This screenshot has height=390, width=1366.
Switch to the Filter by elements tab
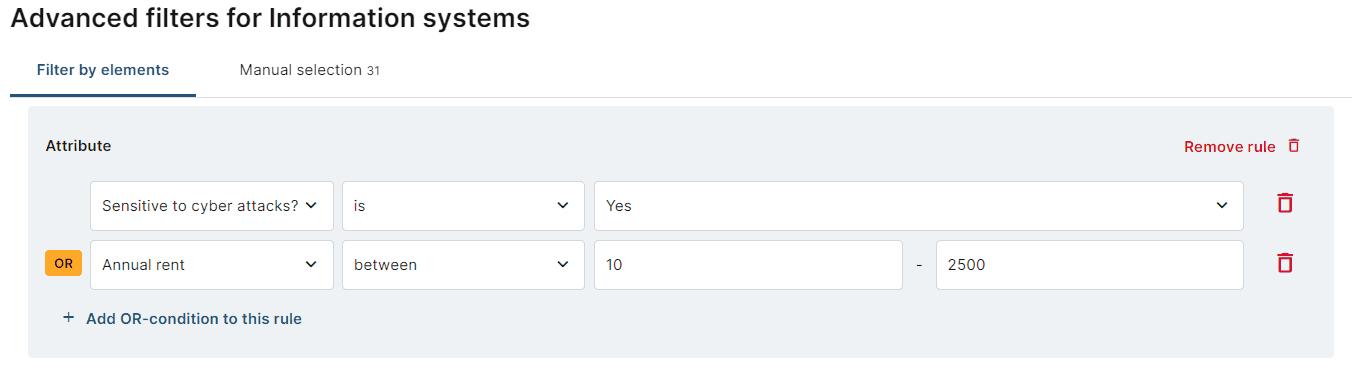(103, 70)
